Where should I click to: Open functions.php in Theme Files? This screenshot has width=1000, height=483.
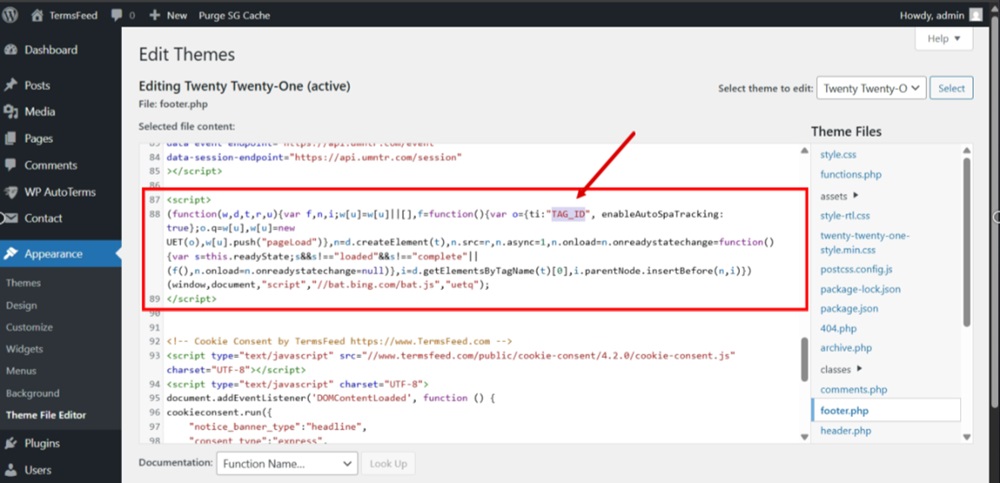click(851, 174)
